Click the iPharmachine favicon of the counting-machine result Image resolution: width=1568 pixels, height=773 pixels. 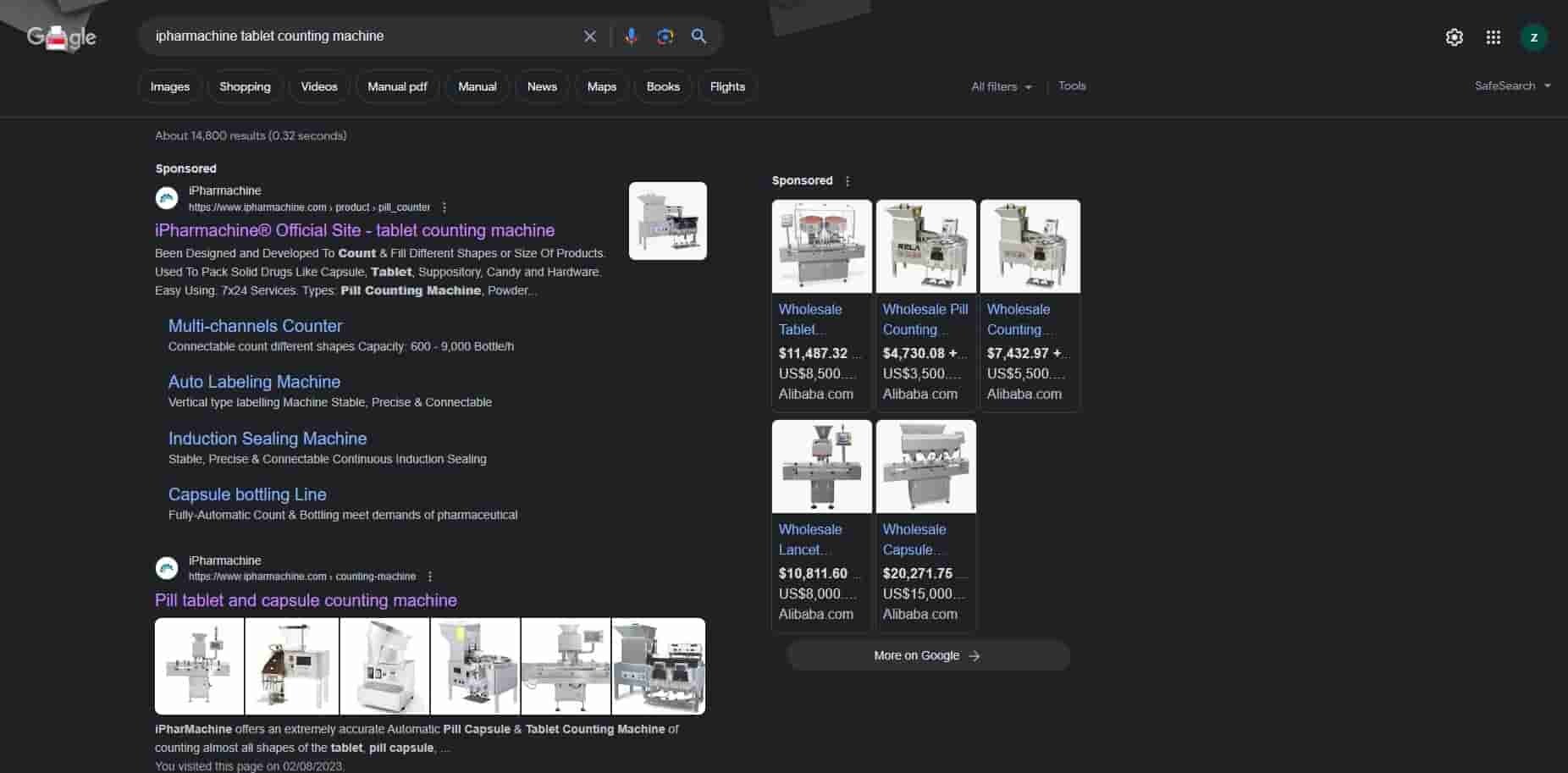point(167,568)
